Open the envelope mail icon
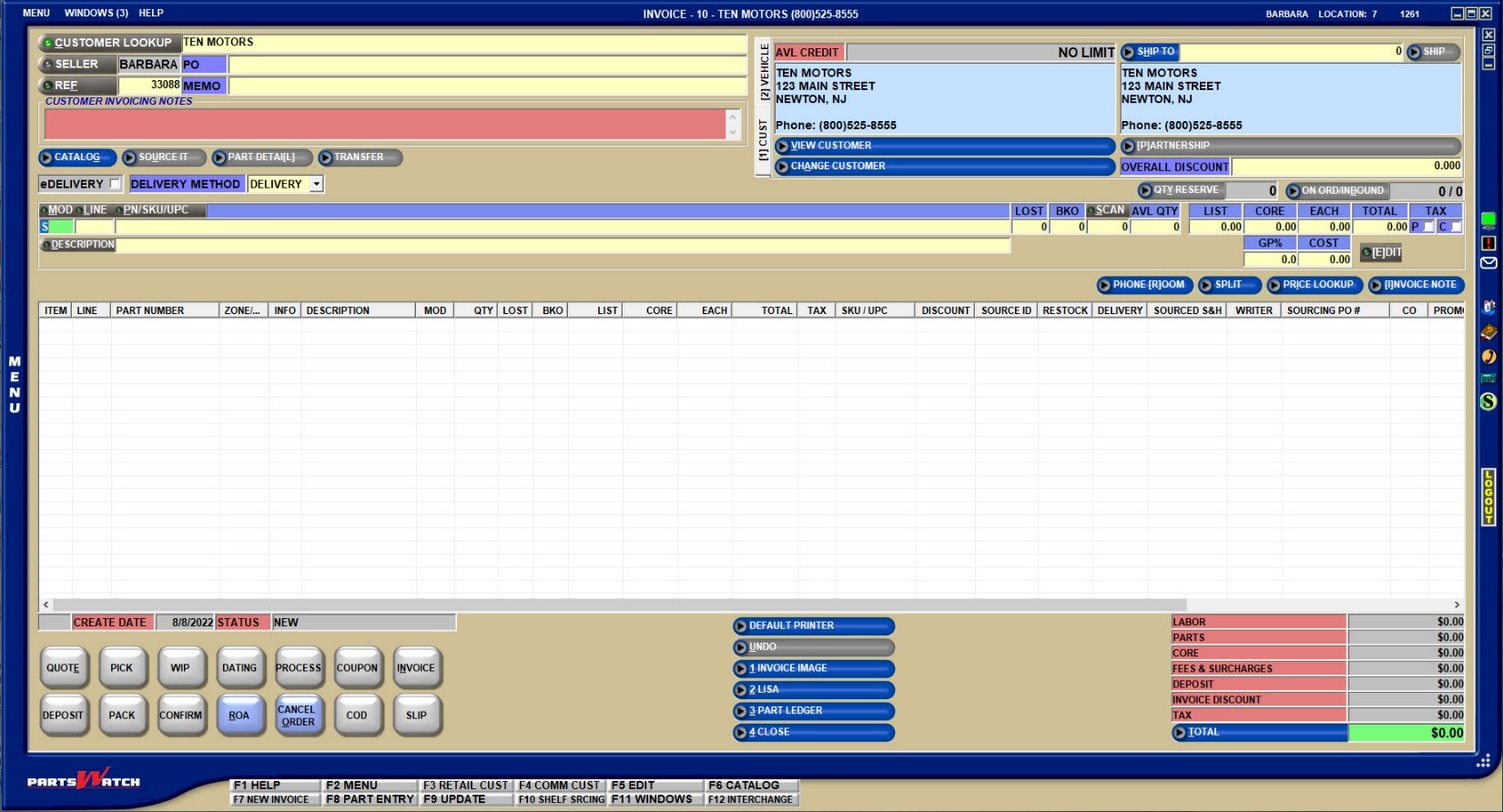Screen dimensions: 1503x812 (1488, 263)
